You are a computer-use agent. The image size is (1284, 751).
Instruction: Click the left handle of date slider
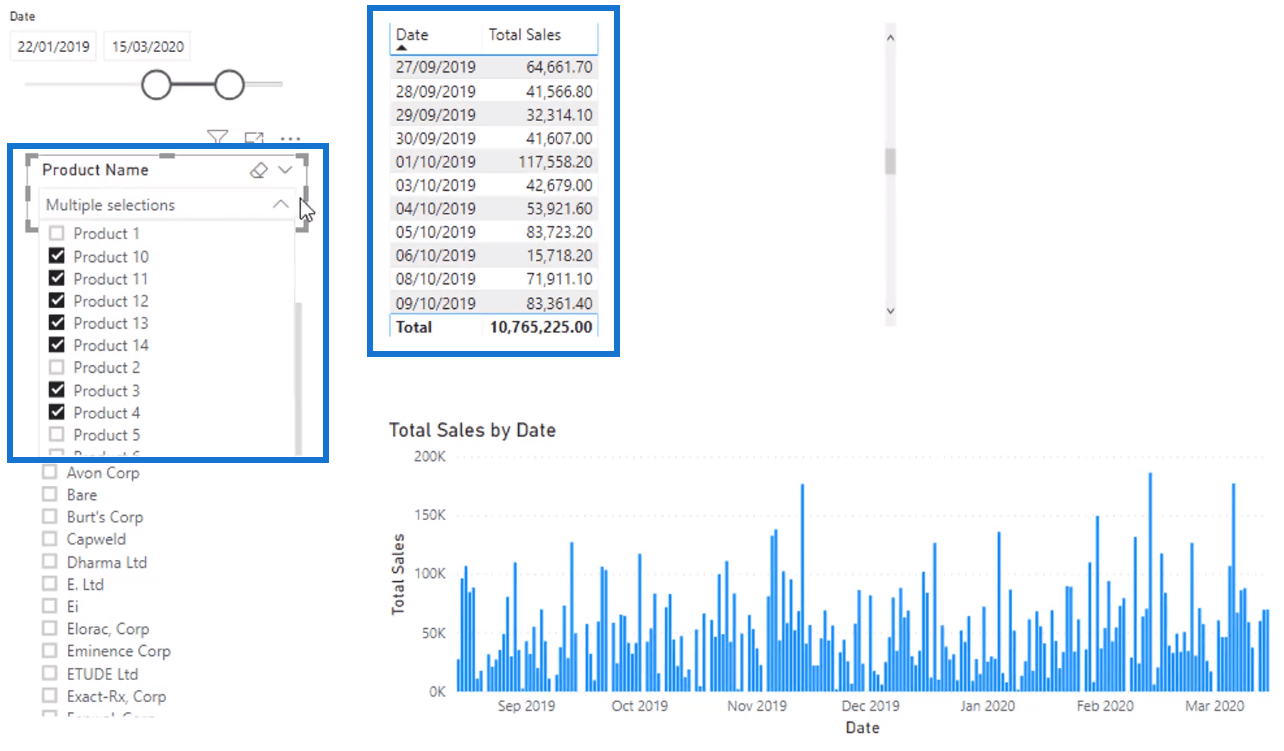[x=157, y=85]
